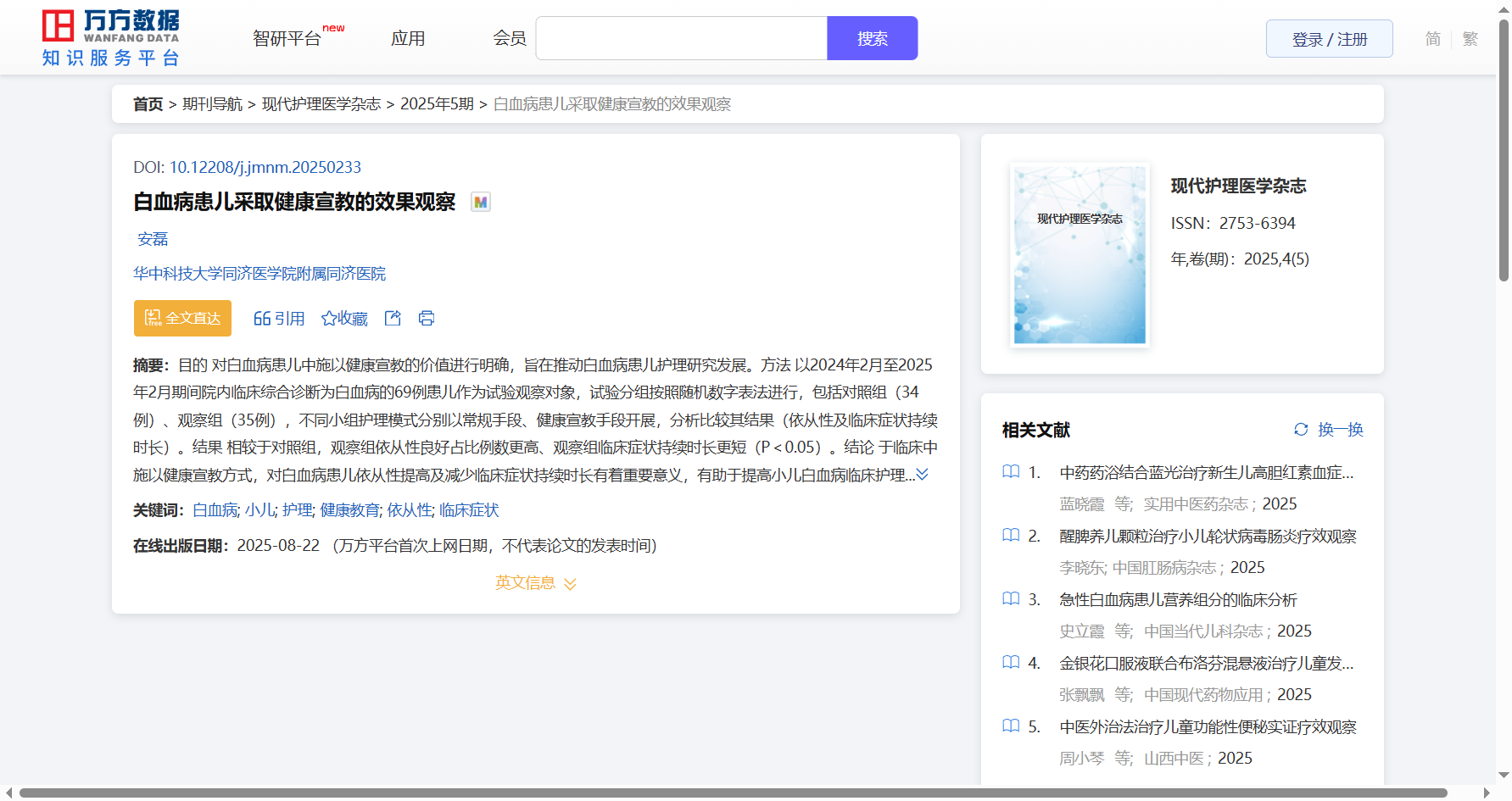Switch to simplified Chinese 简
Screen dimensions: 1512x801
pyautogui.click(x=1432, y=39)
